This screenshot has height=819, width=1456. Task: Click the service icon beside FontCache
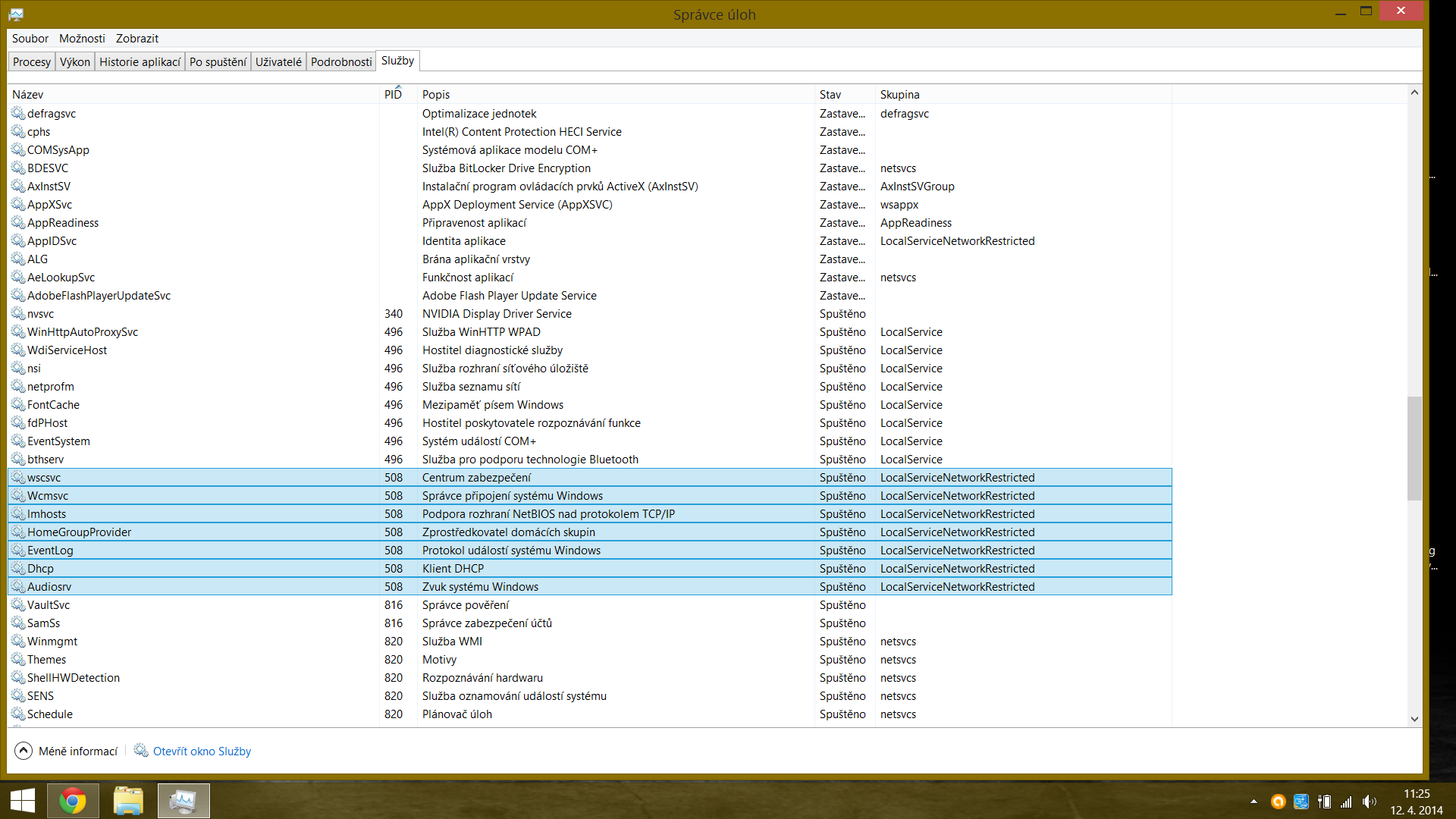tap(18, 404)
